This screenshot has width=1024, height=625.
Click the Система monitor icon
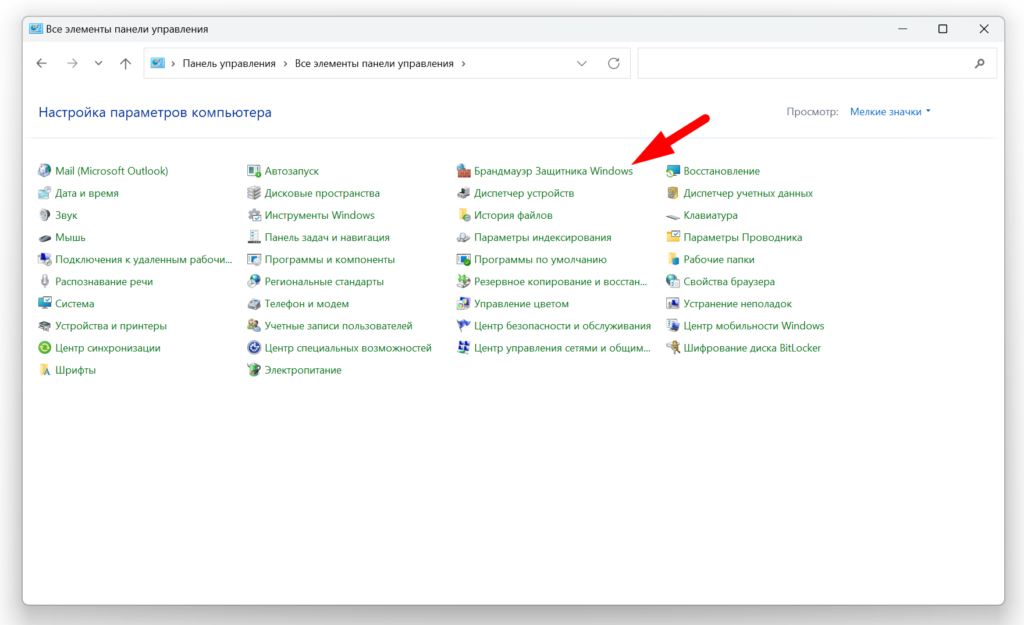44,304
